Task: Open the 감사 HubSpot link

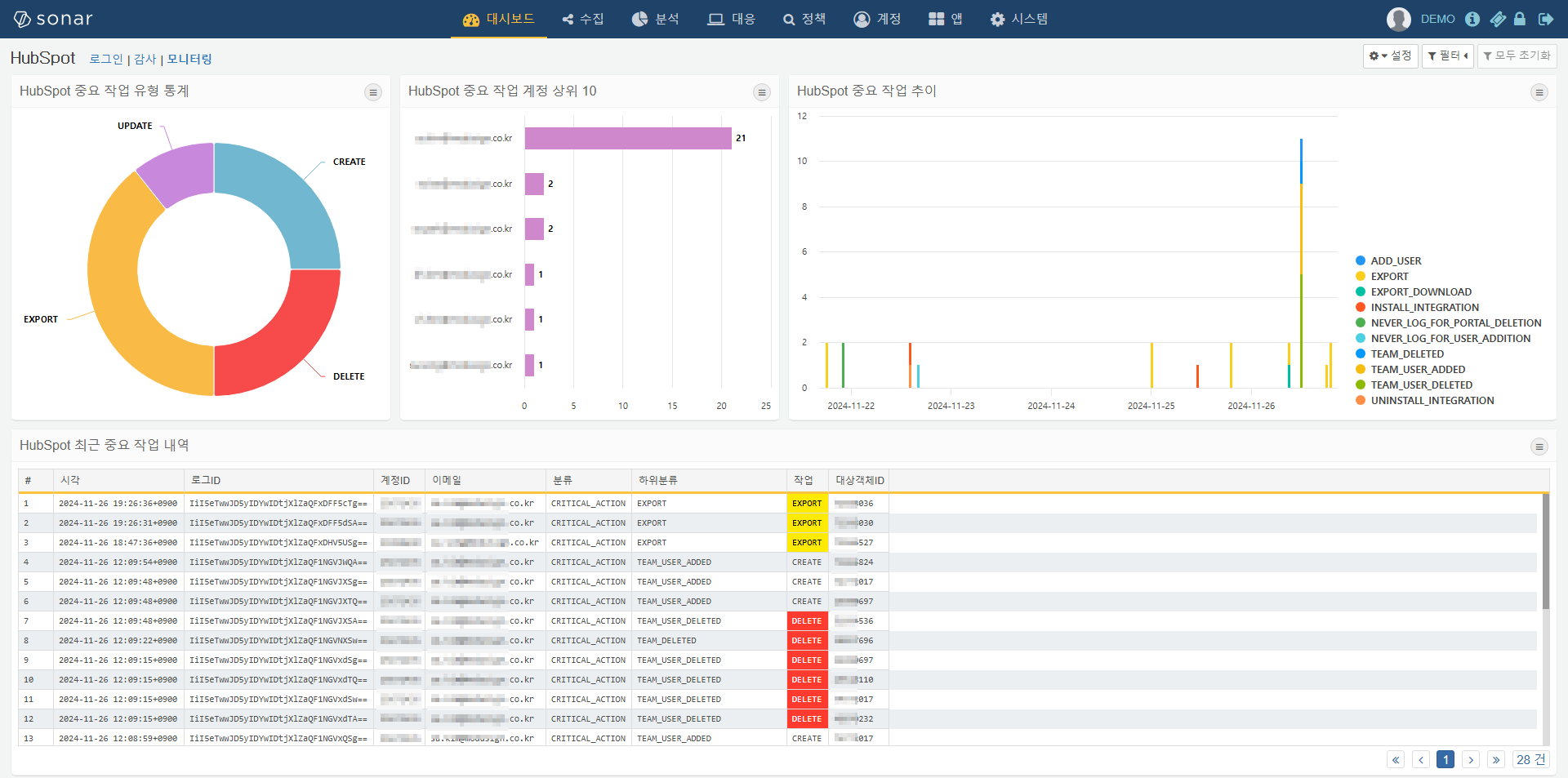Action: pos(145,59)
